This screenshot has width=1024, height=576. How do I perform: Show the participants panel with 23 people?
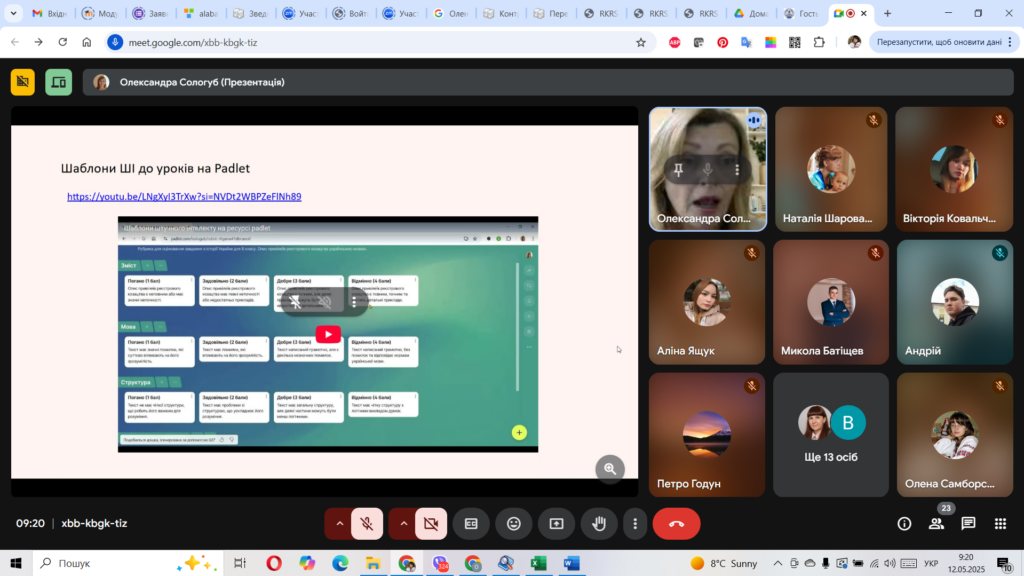pyautogui.click(x=936, y=524)
